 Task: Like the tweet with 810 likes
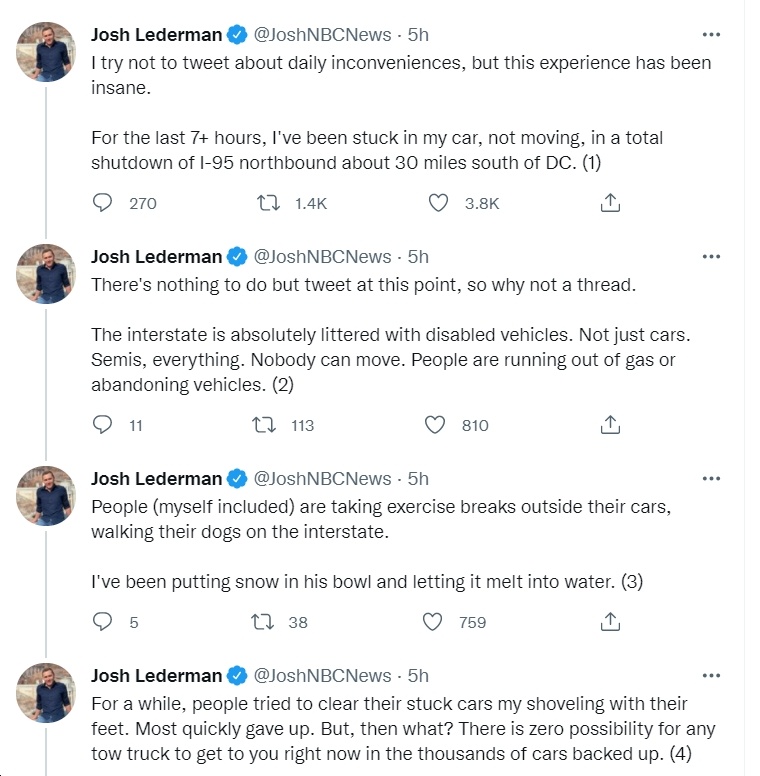[435, 425]
